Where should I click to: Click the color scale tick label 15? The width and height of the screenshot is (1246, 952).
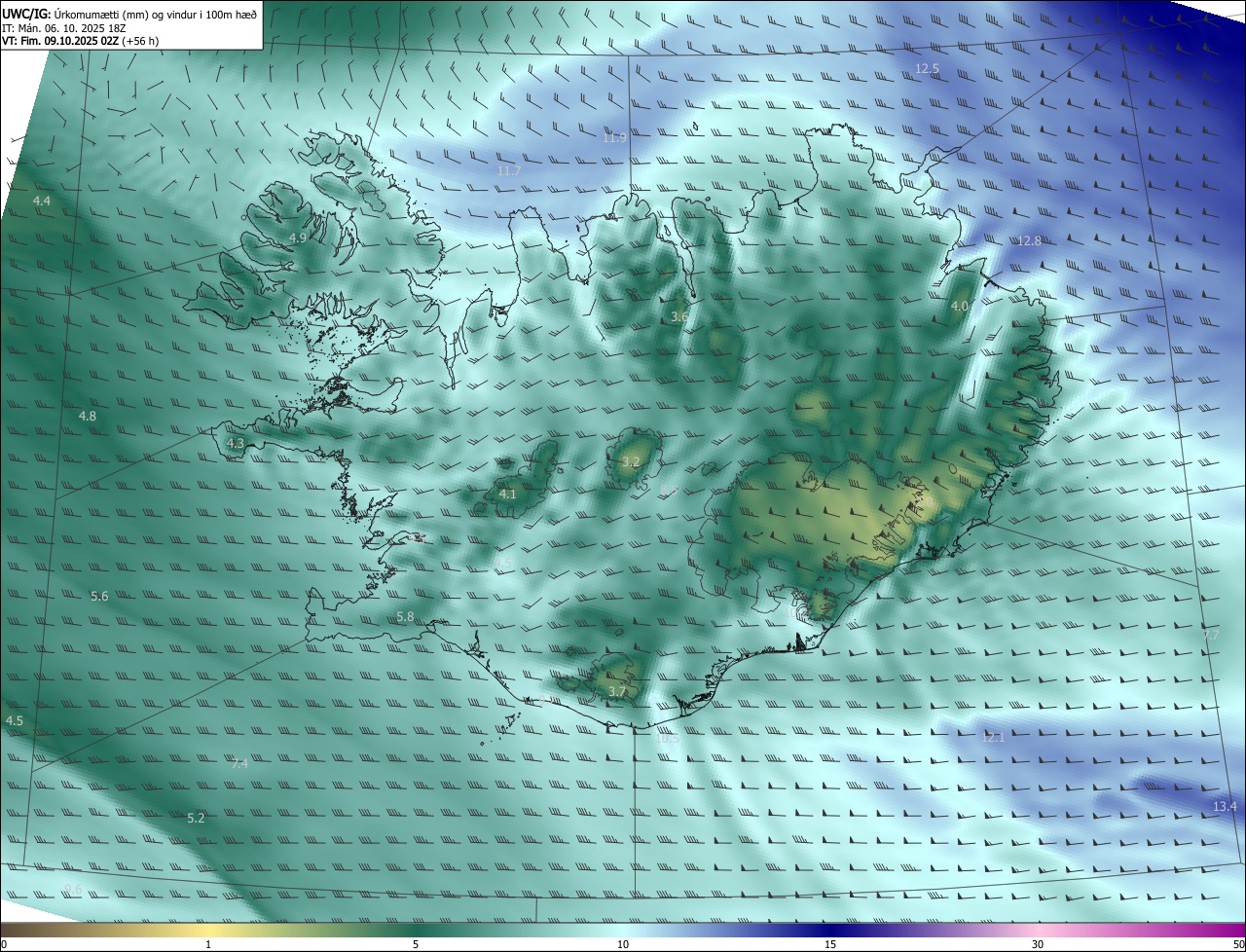point(830,944)
